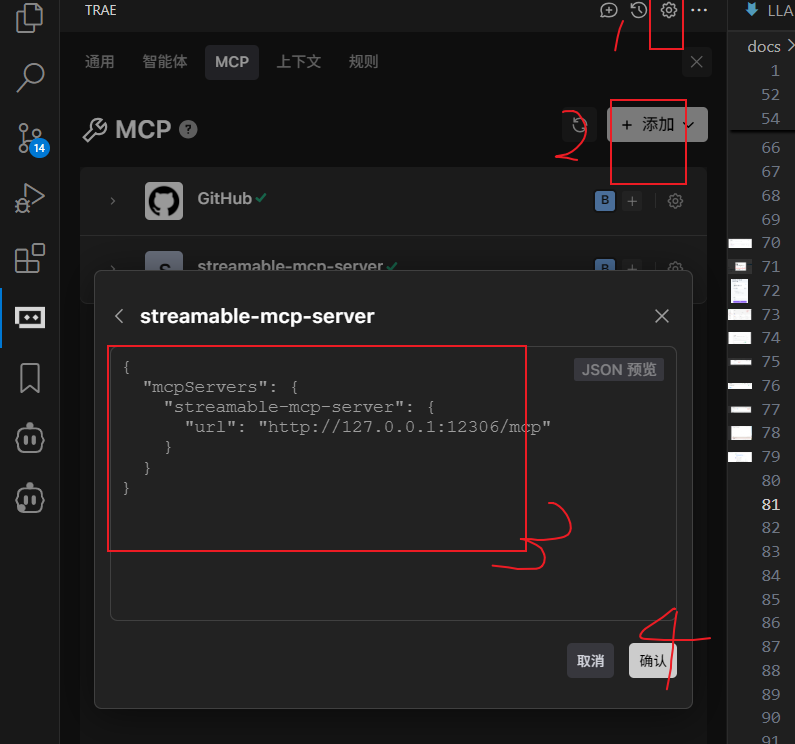Open chat history clock icon
795x744 pixels.
(x=638, y=10)
